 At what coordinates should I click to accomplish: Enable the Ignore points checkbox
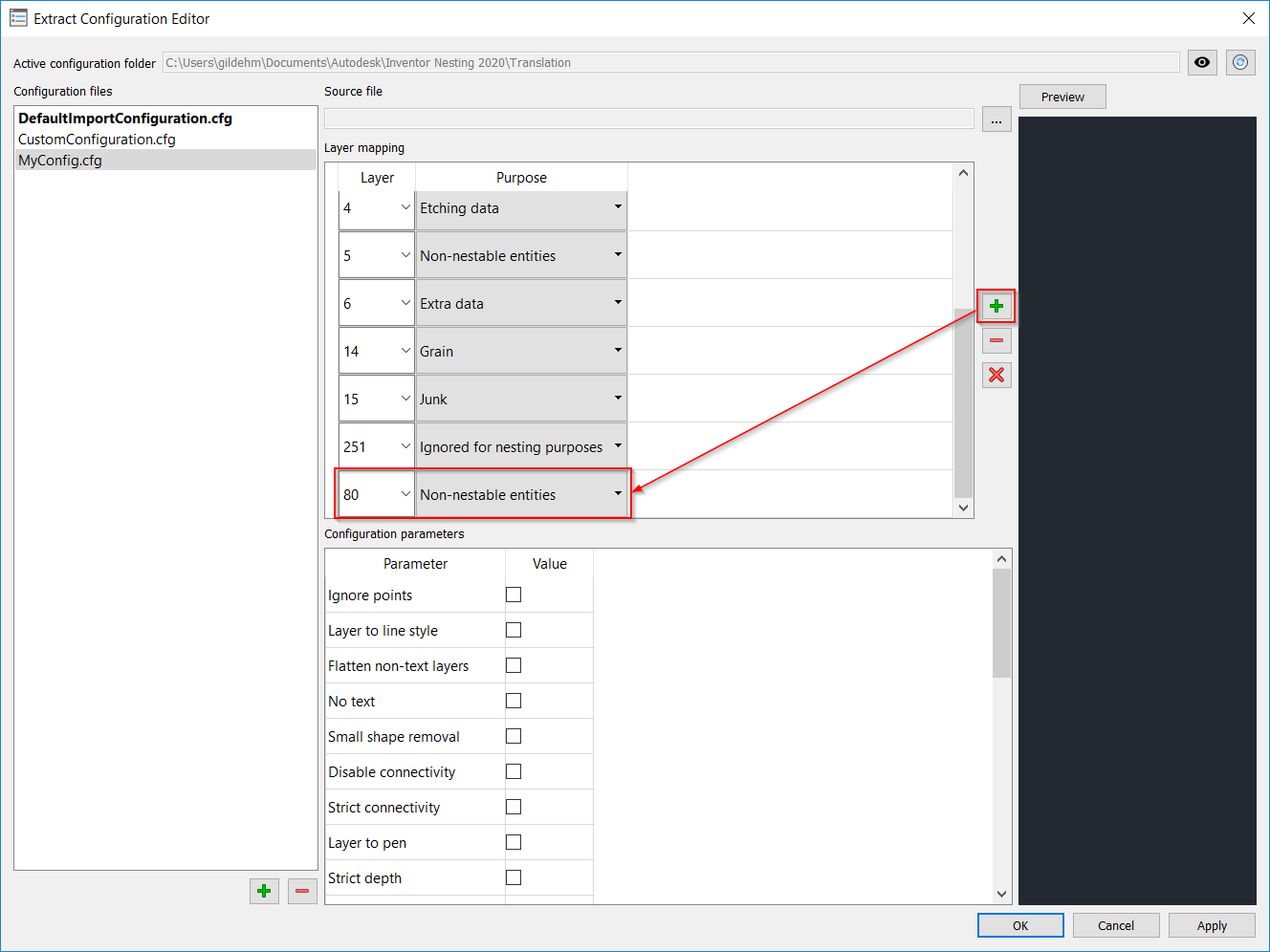tap(514, 594)
